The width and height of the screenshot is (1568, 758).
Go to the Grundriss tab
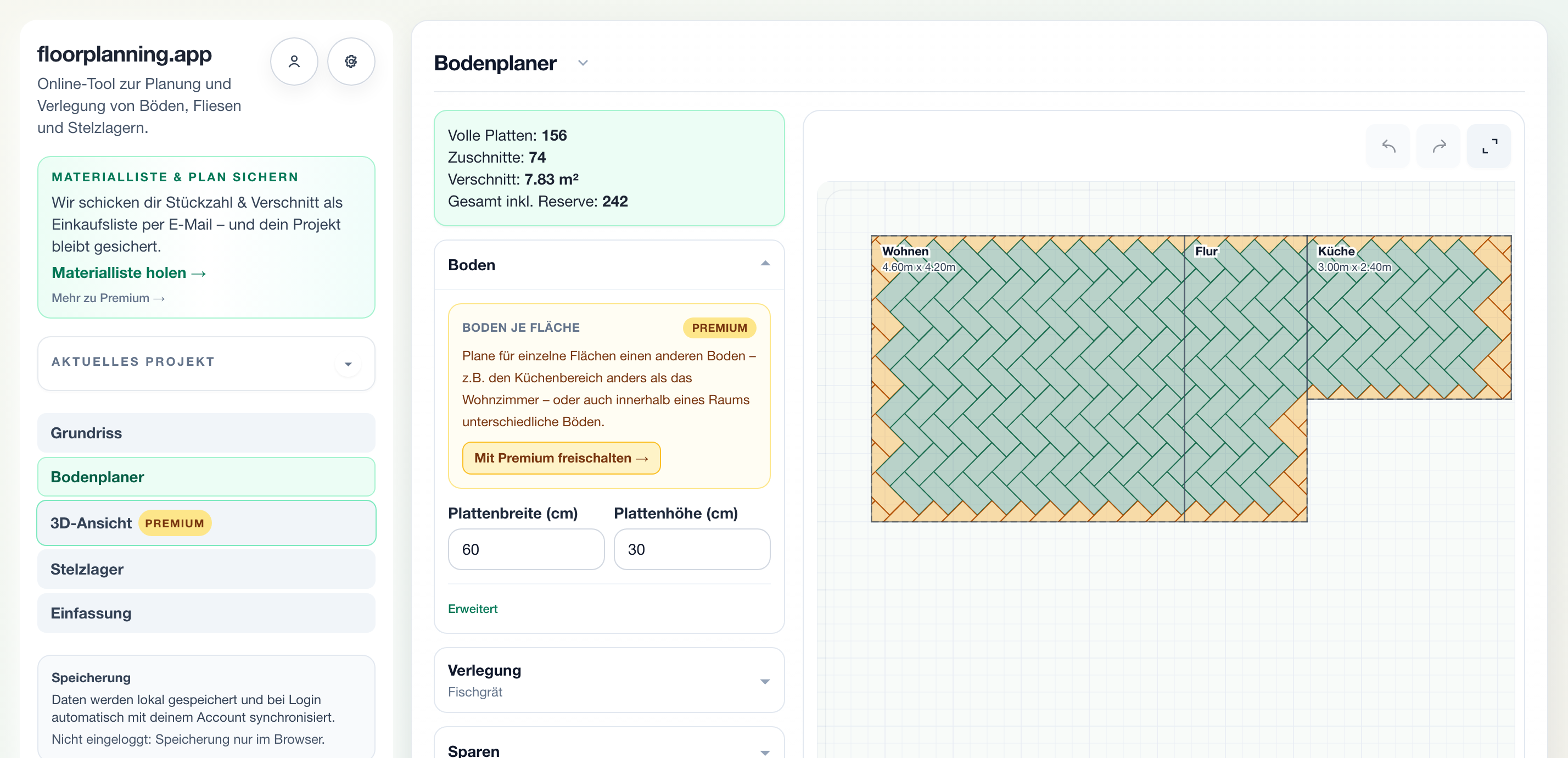coord(206,433)
